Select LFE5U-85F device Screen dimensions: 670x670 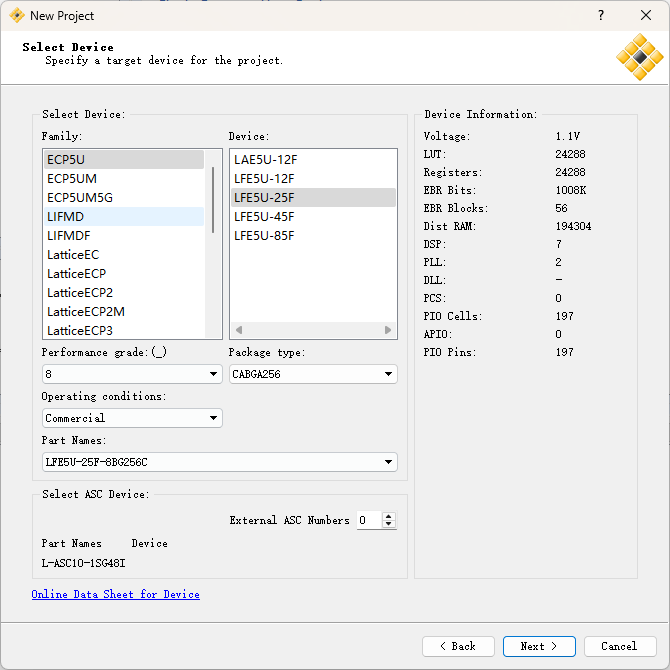313,235
